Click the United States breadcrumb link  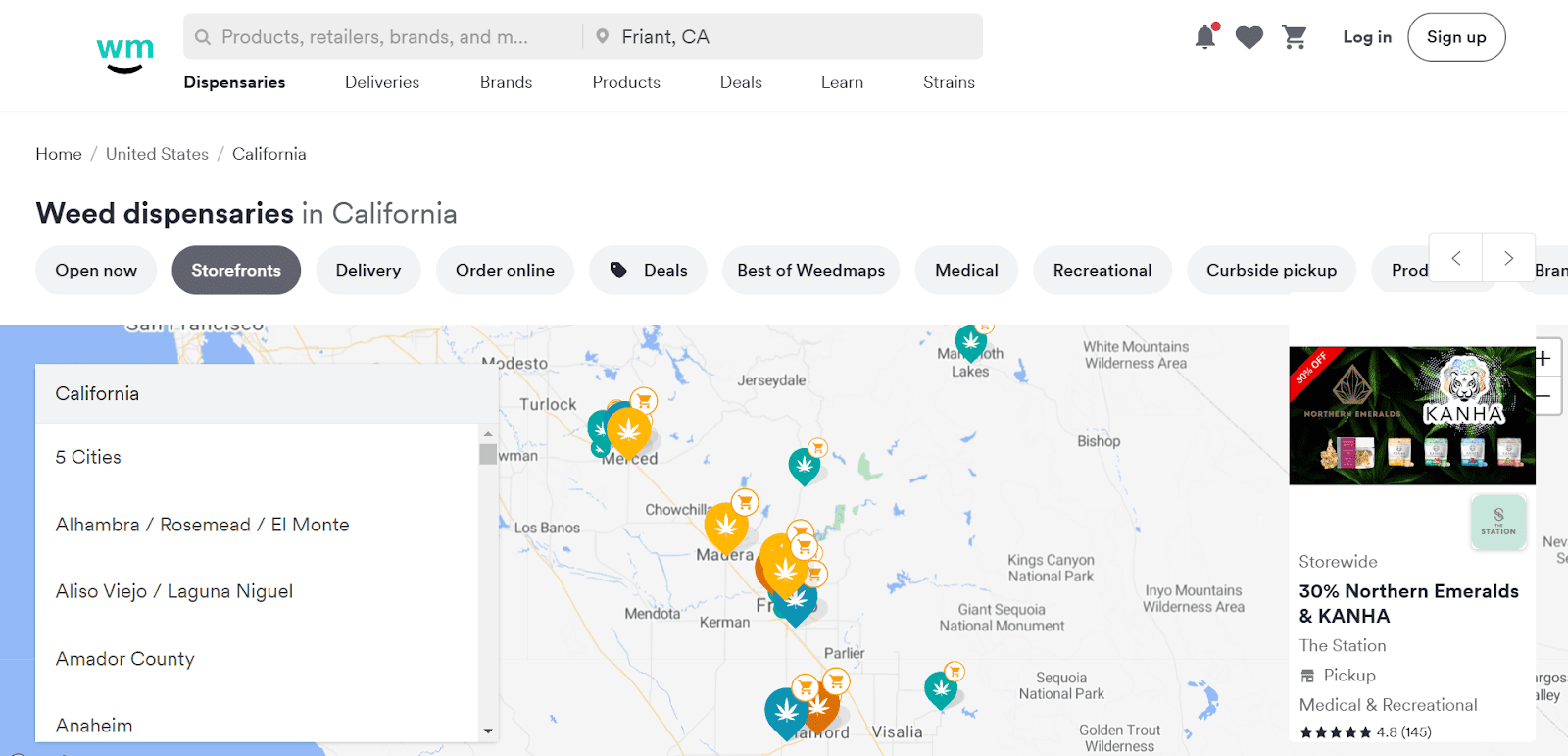tap(157, 154)
